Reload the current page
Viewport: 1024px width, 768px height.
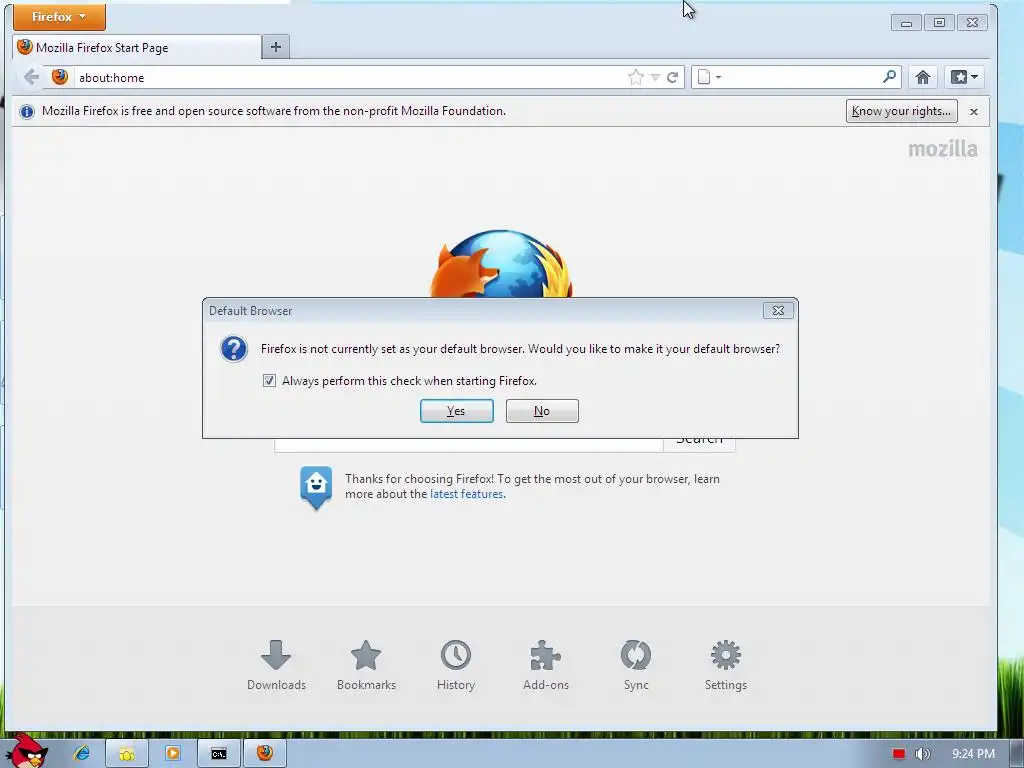click(673, 78)
